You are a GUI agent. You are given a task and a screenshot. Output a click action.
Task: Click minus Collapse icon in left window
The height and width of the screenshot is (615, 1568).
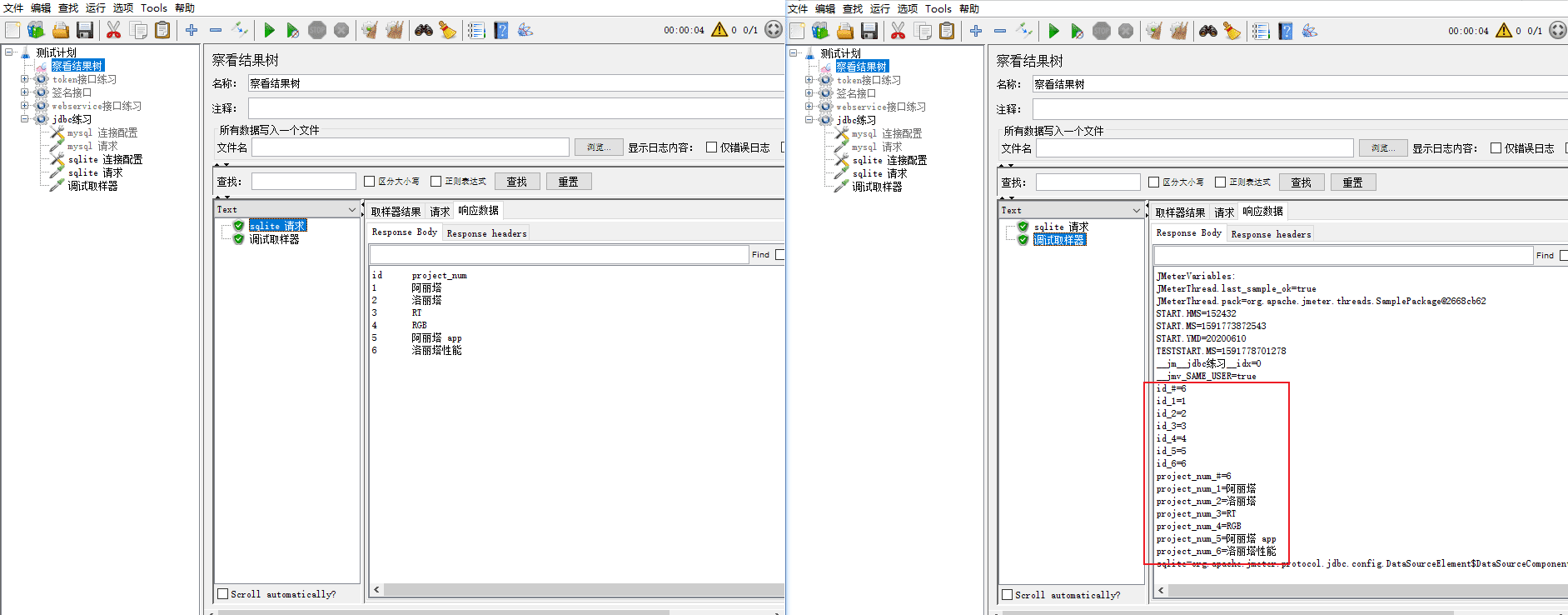pyautogui.click(x=216, y=30)
